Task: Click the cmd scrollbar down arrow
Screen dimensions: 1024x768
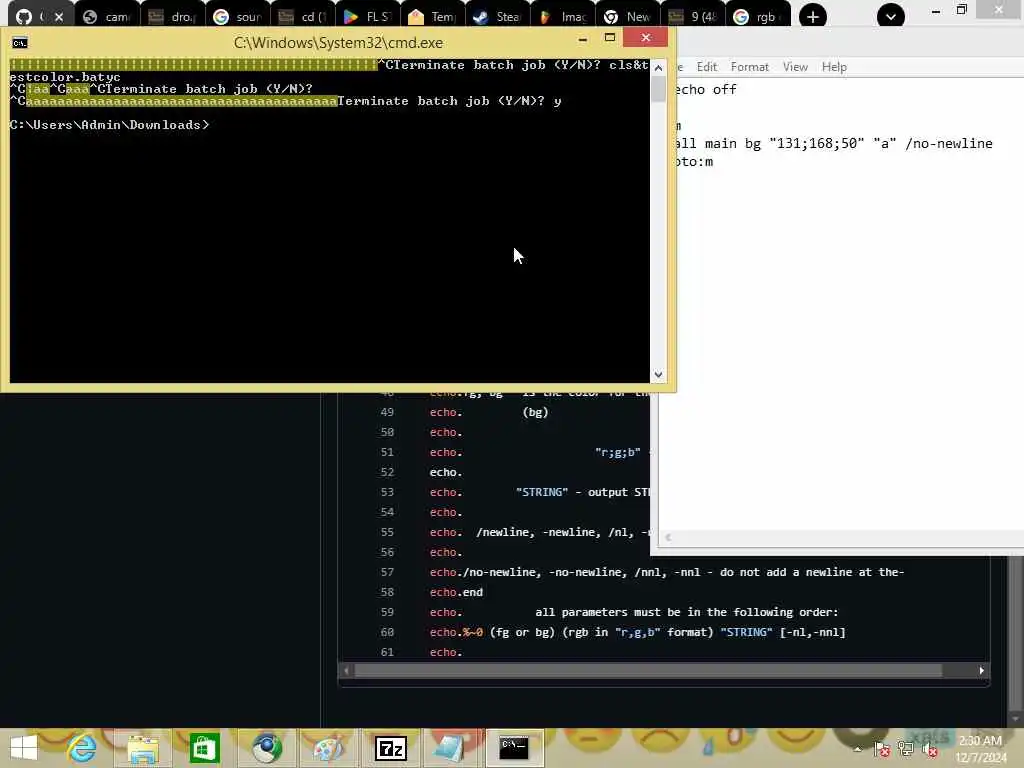Action: click(x=658, y=375)
